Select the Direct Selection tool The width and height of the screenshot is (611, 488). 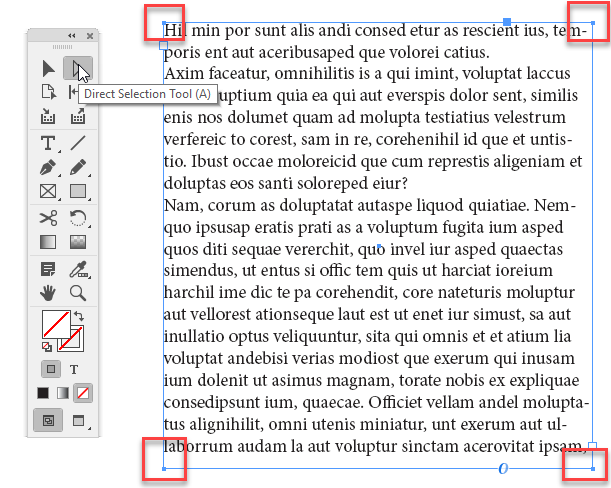coord(76,68)
